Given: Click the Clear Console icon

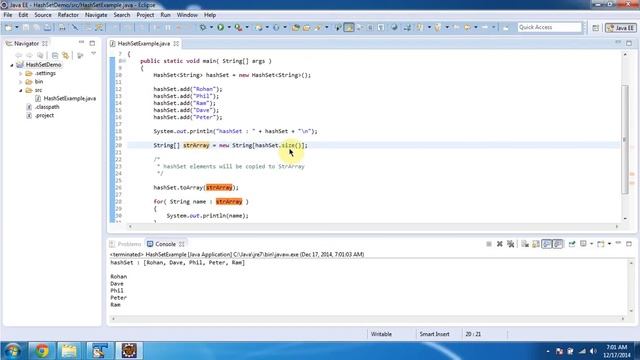Looking at the screenshot, I should [525, 244].
